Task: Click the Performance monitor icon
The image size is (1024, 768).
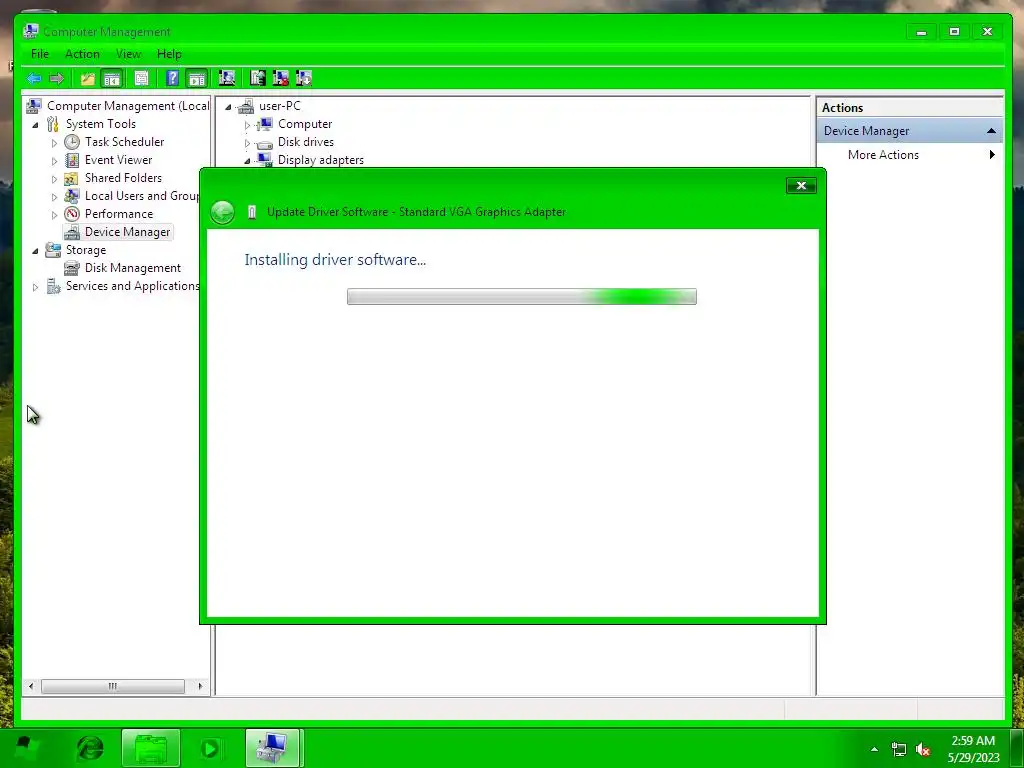Action: point(72,214)
